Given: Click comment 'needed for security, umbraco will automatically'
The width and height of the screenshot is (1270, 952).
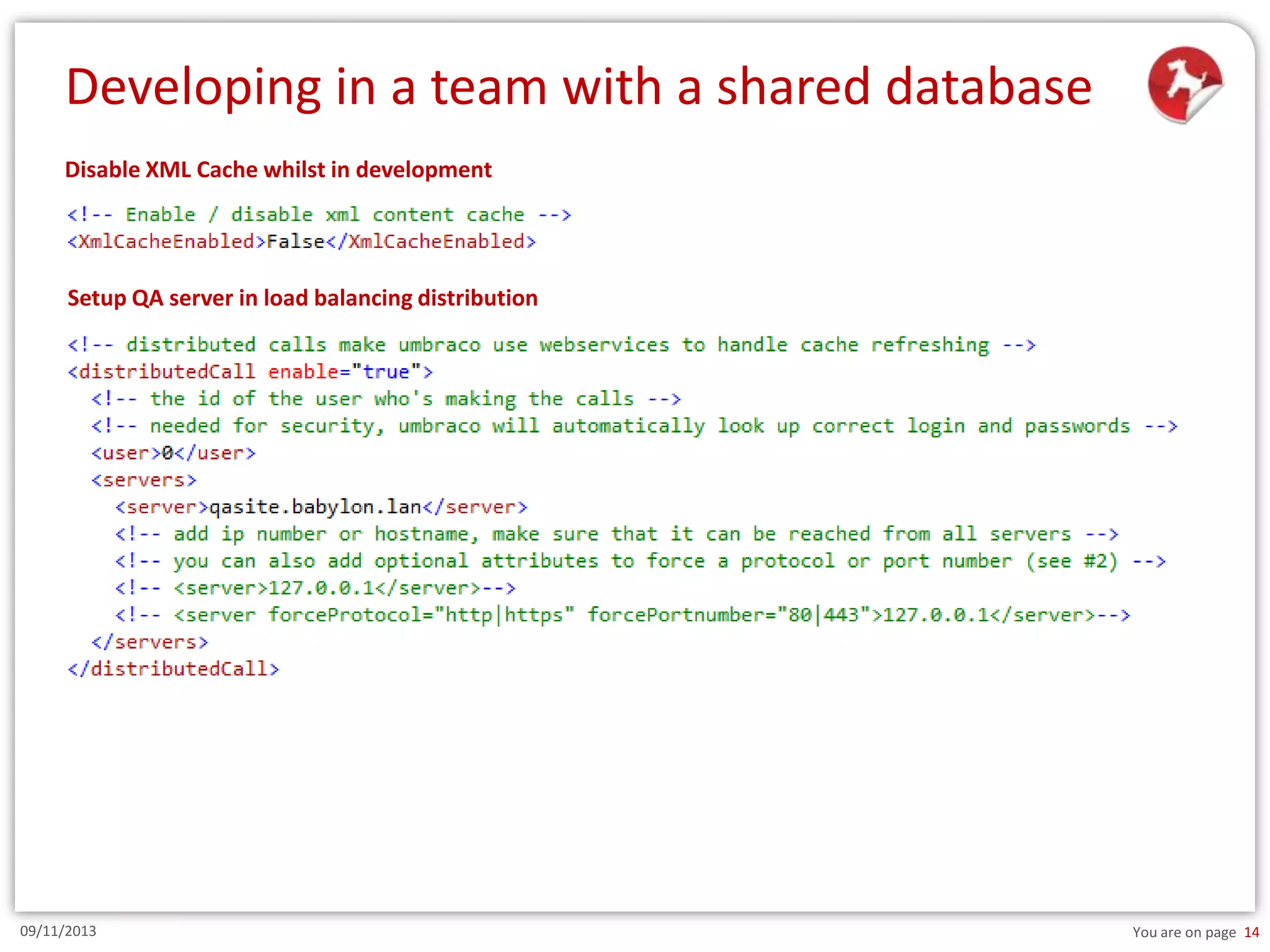Looking at the screenshot, I should pyautogui.click(x=634, y=426).
